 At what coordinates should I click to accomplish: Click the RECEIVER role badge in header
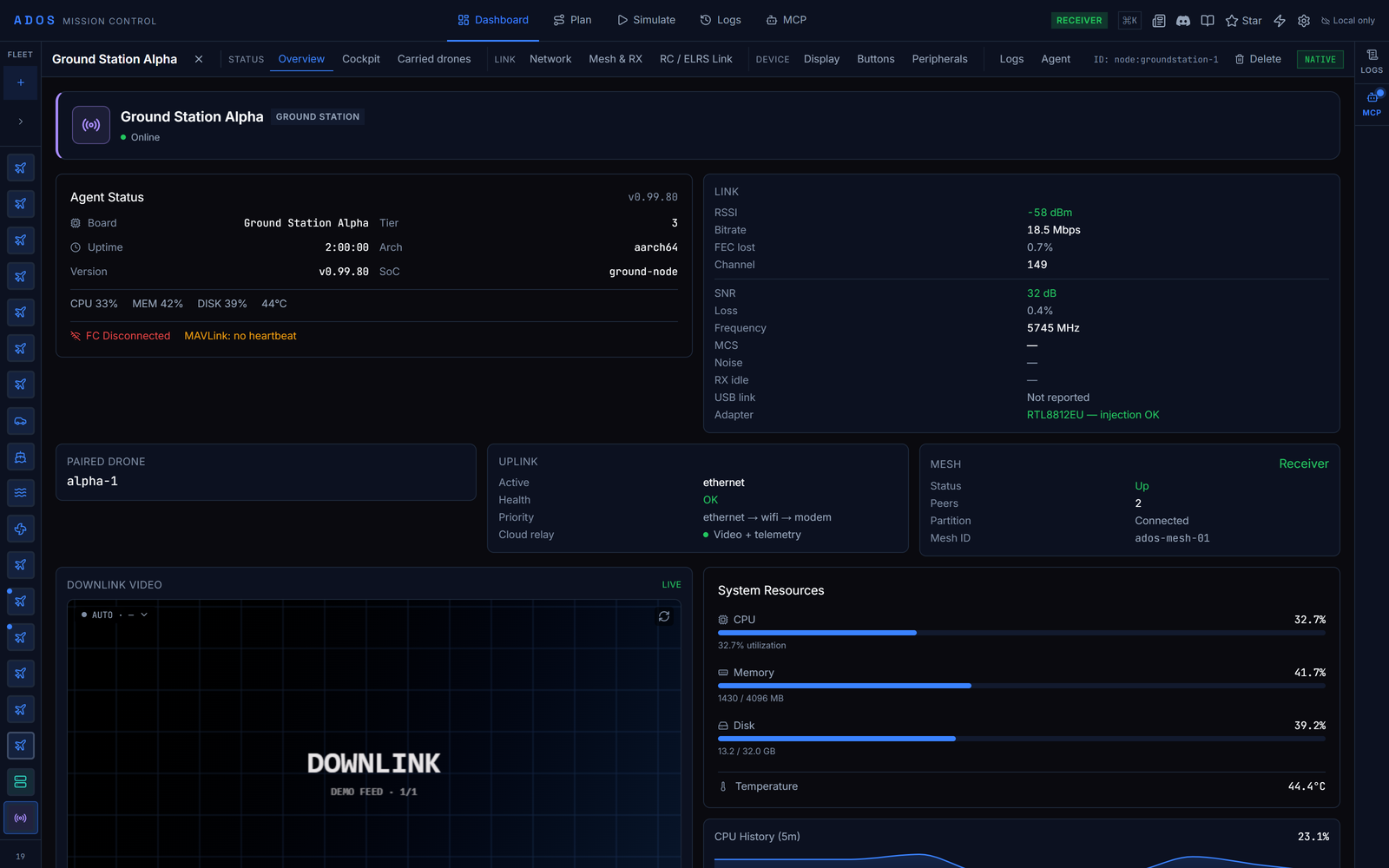click(1079, 21)
